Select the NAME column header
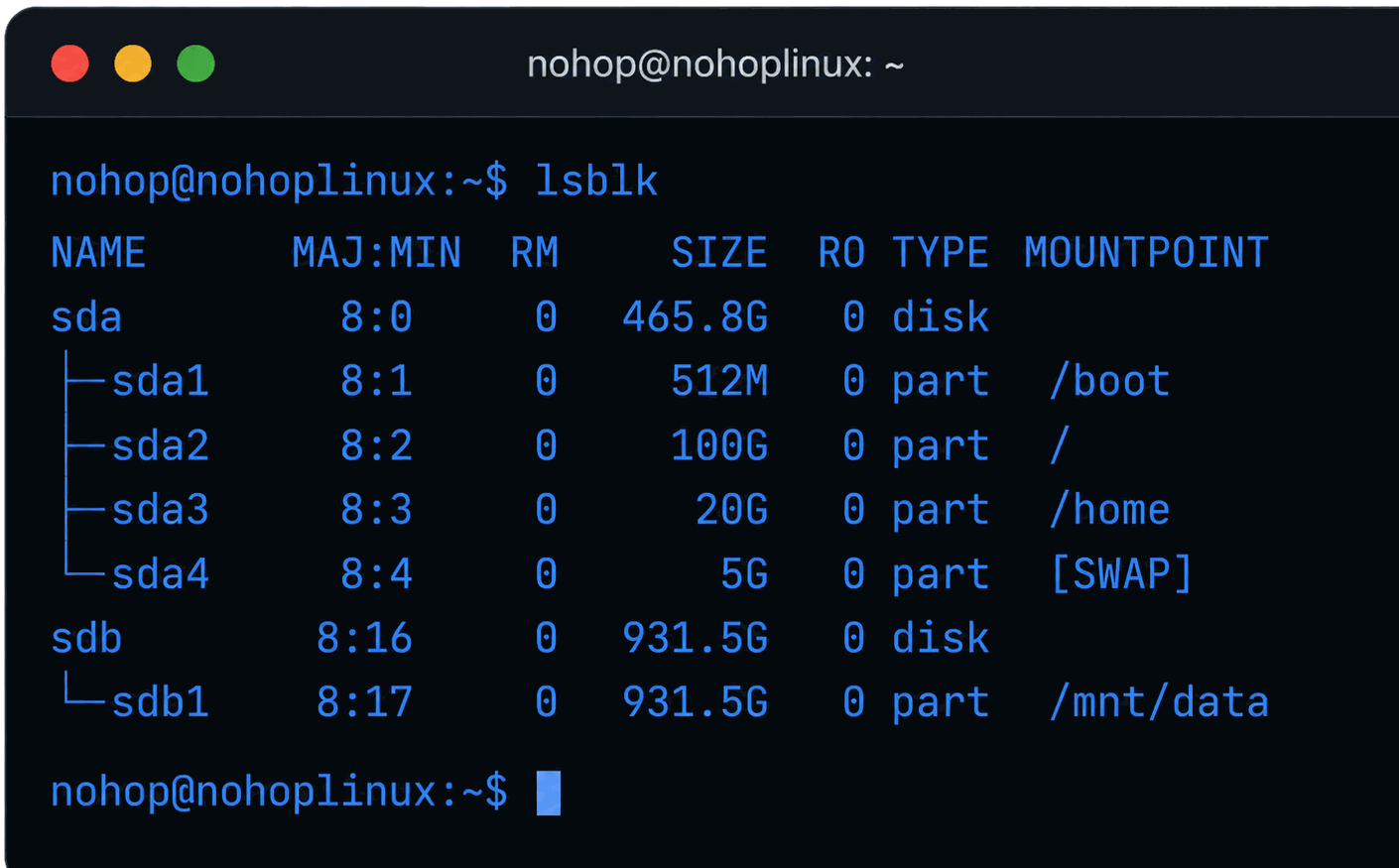This screenshot has width=1399, height=868. (98, 253)
